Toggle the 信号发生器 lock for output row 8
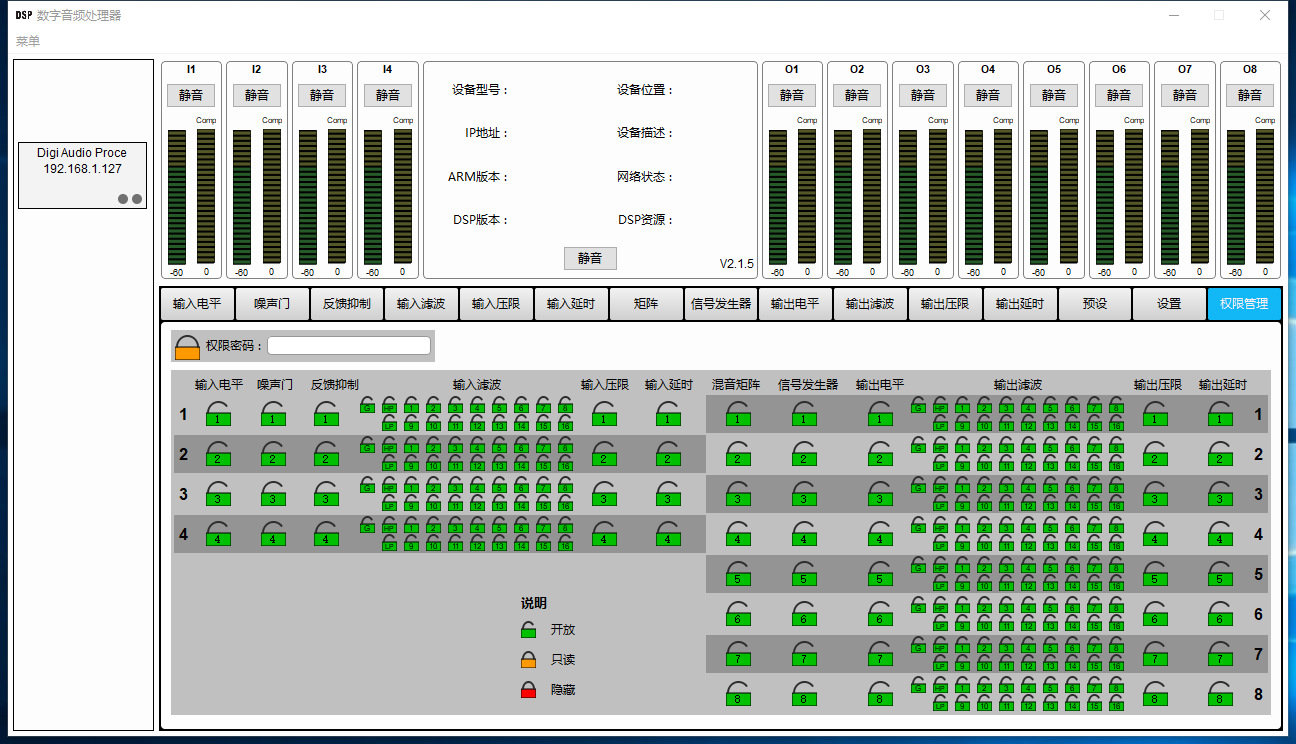This screenshot has width=1296, height=744. [805, 694]
